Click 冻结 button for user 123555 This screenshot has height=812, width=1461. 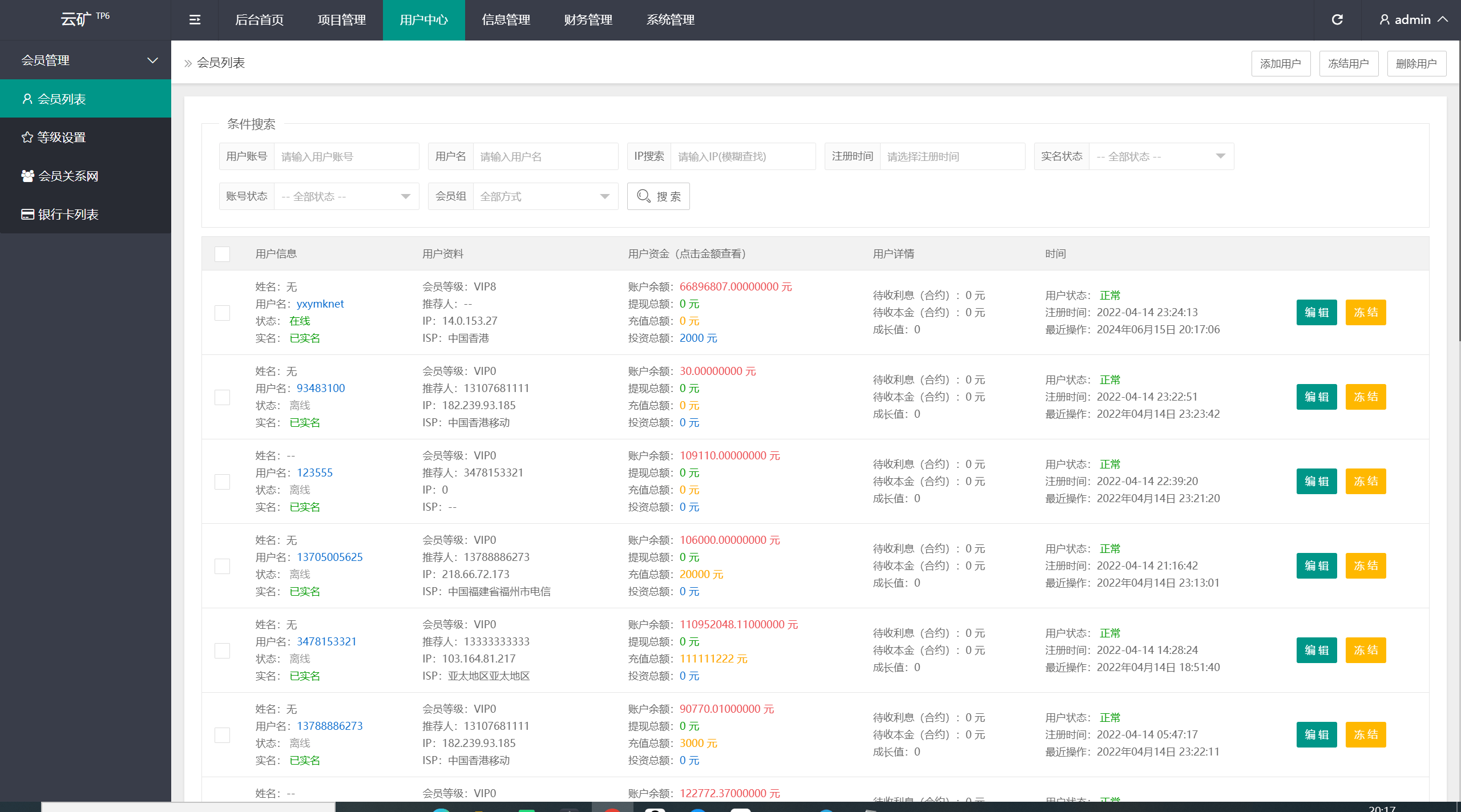[1365, 481]
